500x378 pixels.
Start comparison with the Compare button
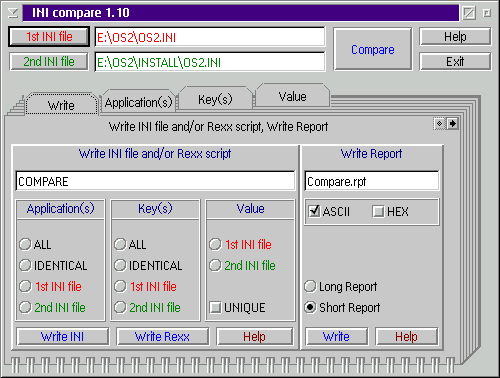coord(373,49)
